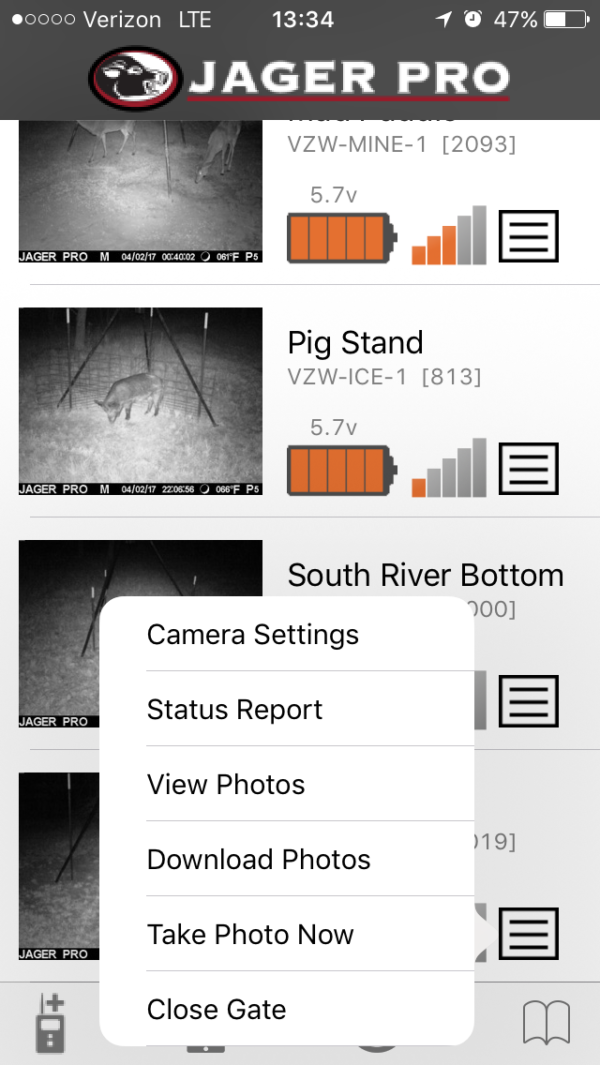
Task: Open Pig Stand camera menu icon
Action: click(528, 468)
